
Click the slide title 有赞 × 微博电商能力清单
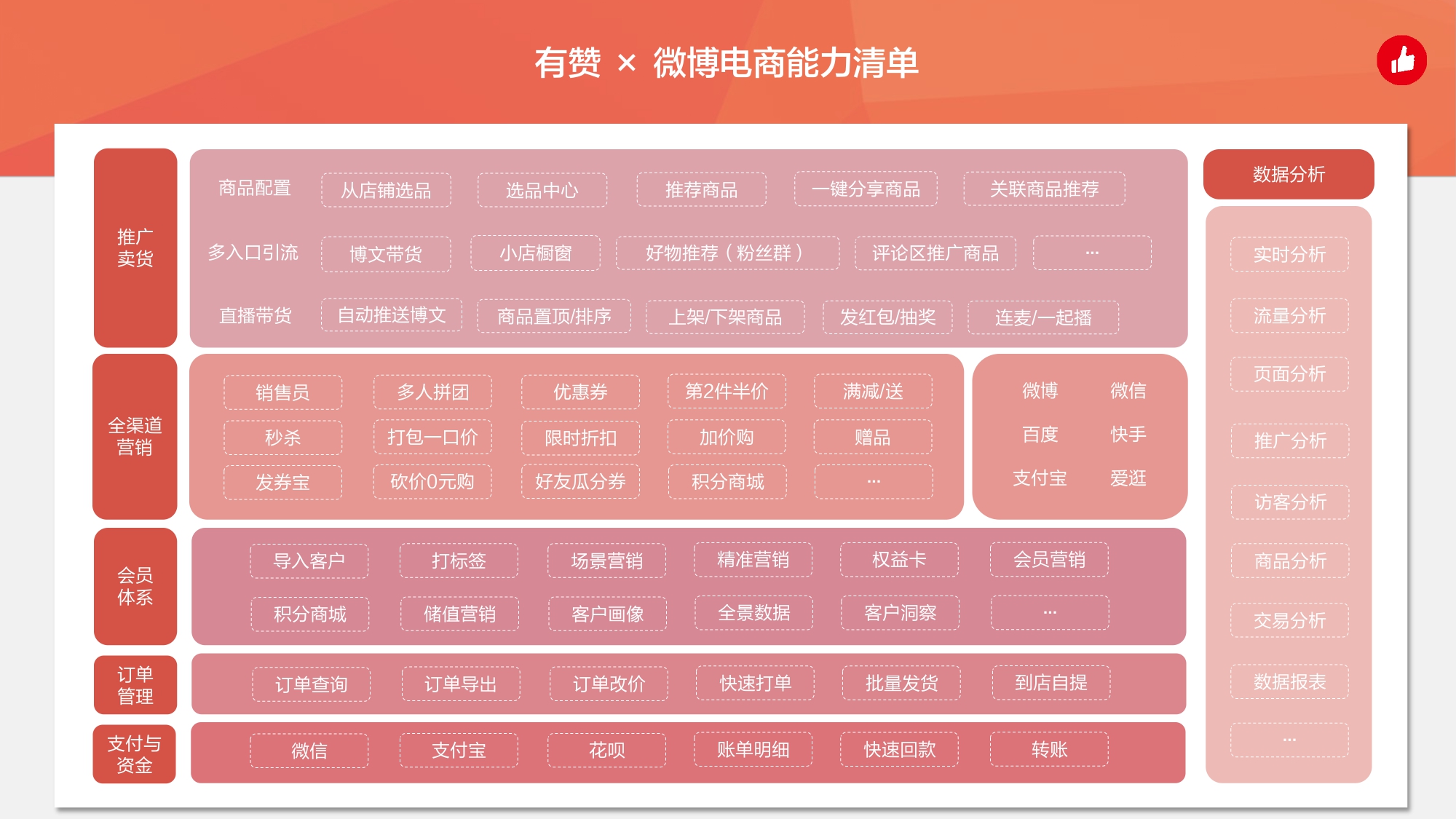[727, 63]
